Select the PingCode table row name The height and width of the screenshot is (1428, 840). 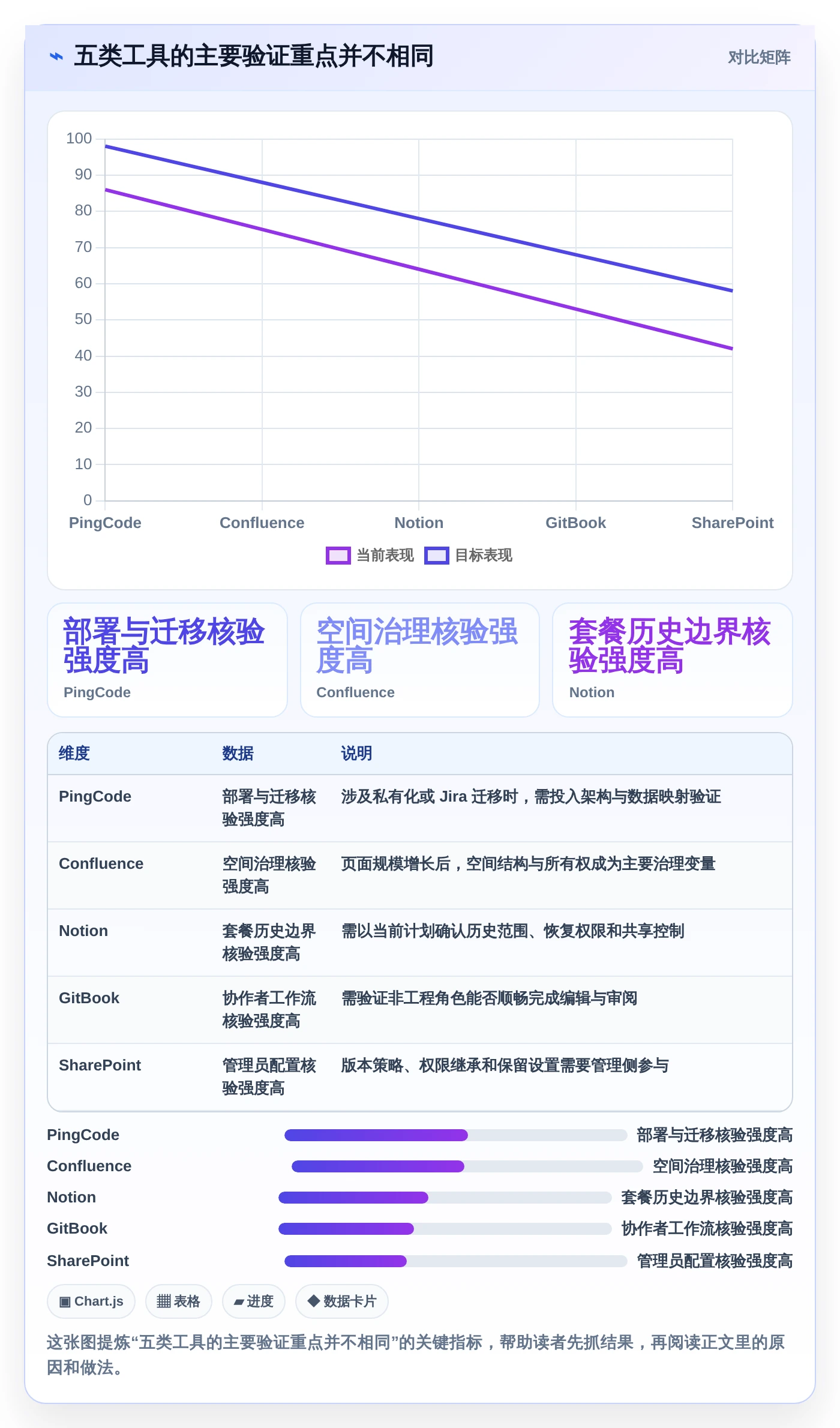click(x=95, y=797)
